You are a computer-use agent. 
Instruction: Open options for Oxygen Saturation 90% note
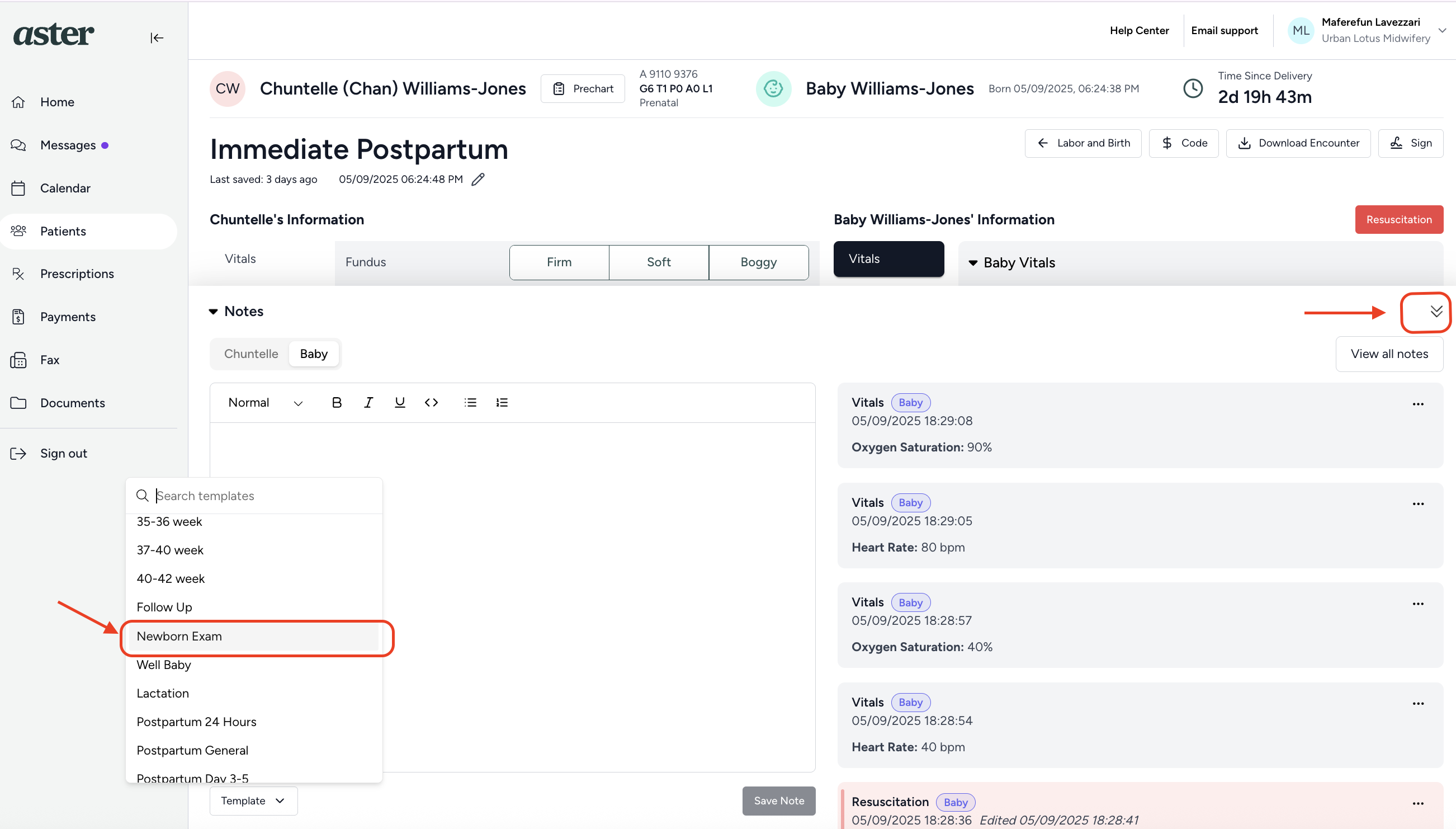pos(1417,404)
